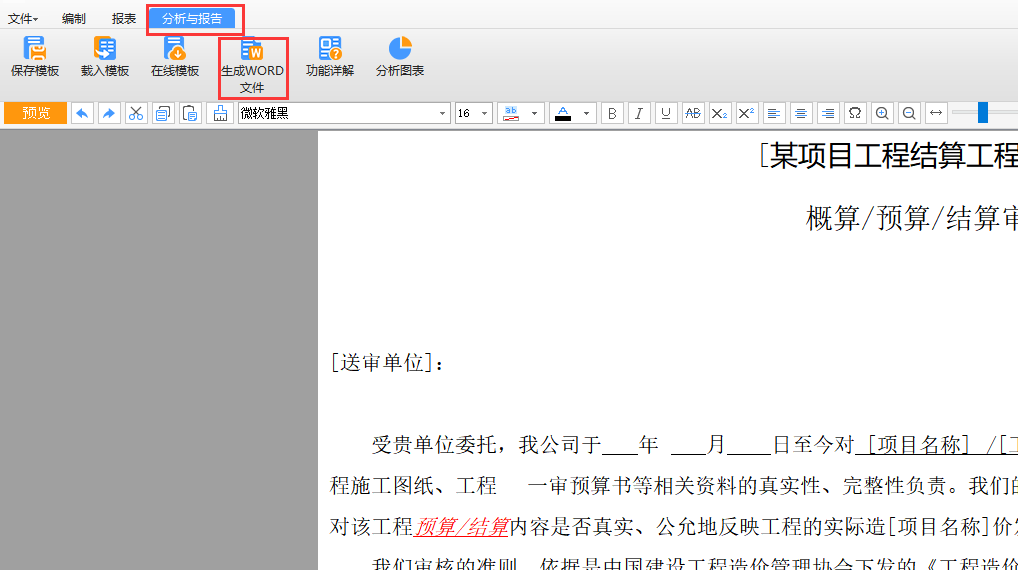This screenshot has height=570, width=1018.
Task: Open the Function Details (功能详解) help
Action: coord(330,56)
